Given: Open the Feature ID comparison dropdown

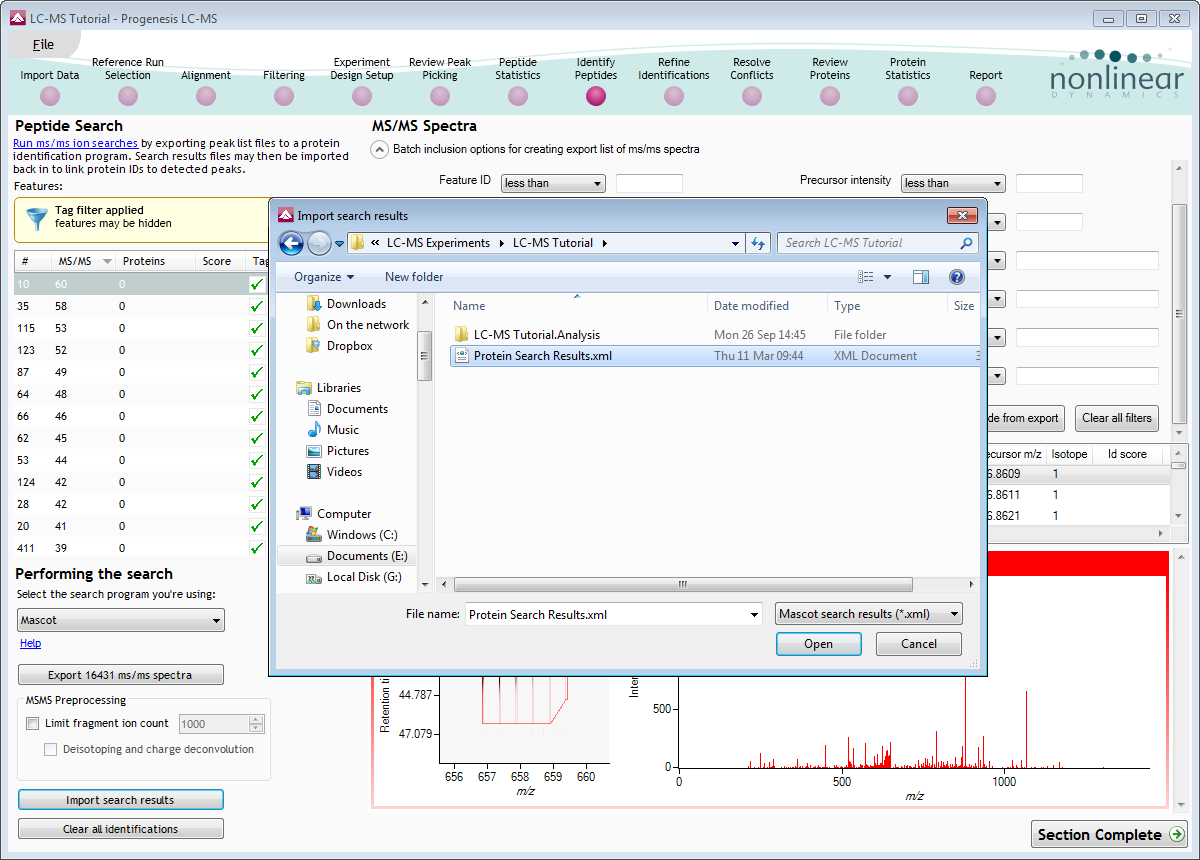Looking at the screenshot, I should coord(553,183).
